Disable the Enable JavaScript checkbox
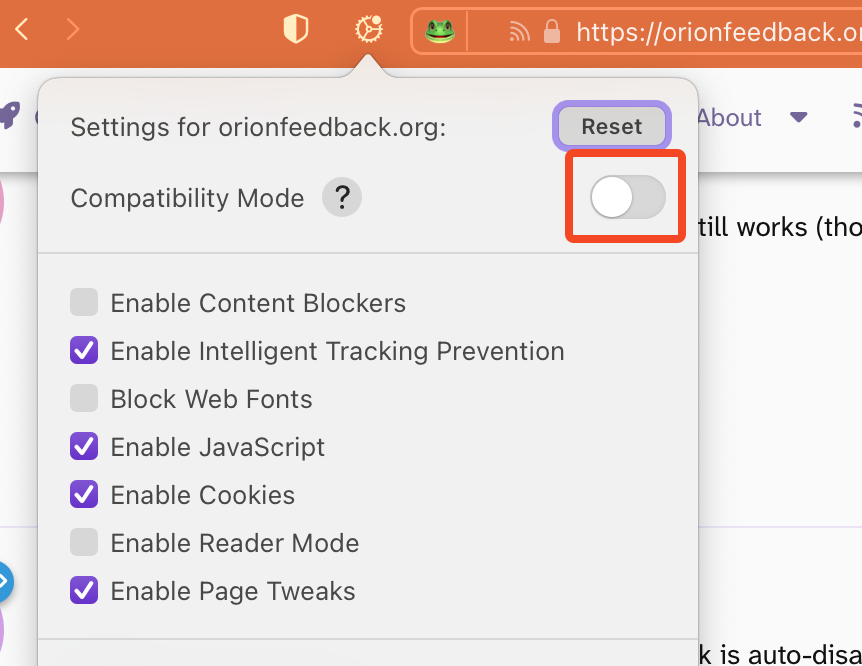This screenshot has height=666, width=862. (84, 447)
